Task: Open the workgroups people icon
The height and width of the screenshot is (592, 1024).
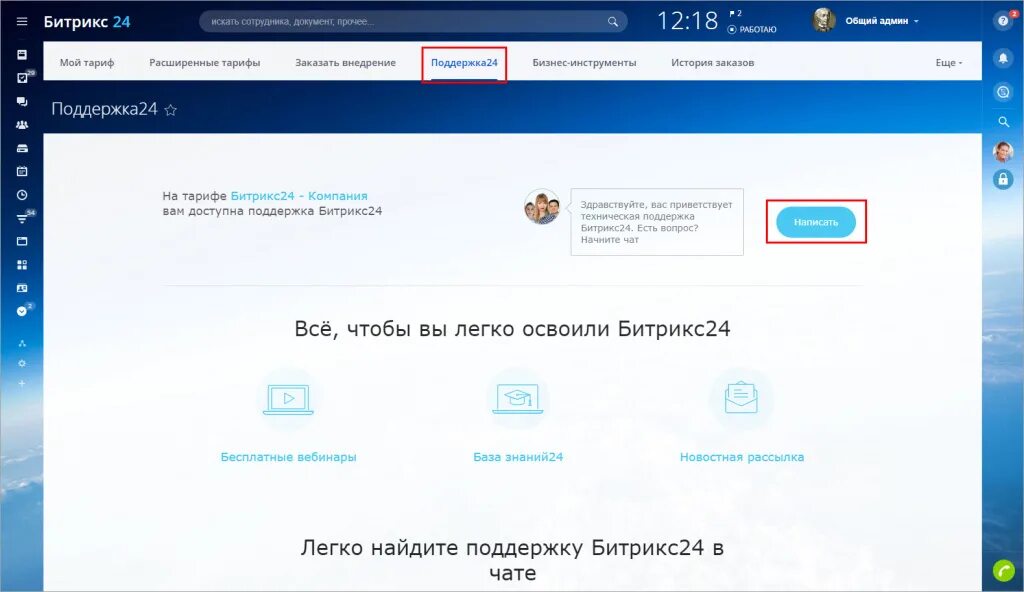Action: coord(22,125)
